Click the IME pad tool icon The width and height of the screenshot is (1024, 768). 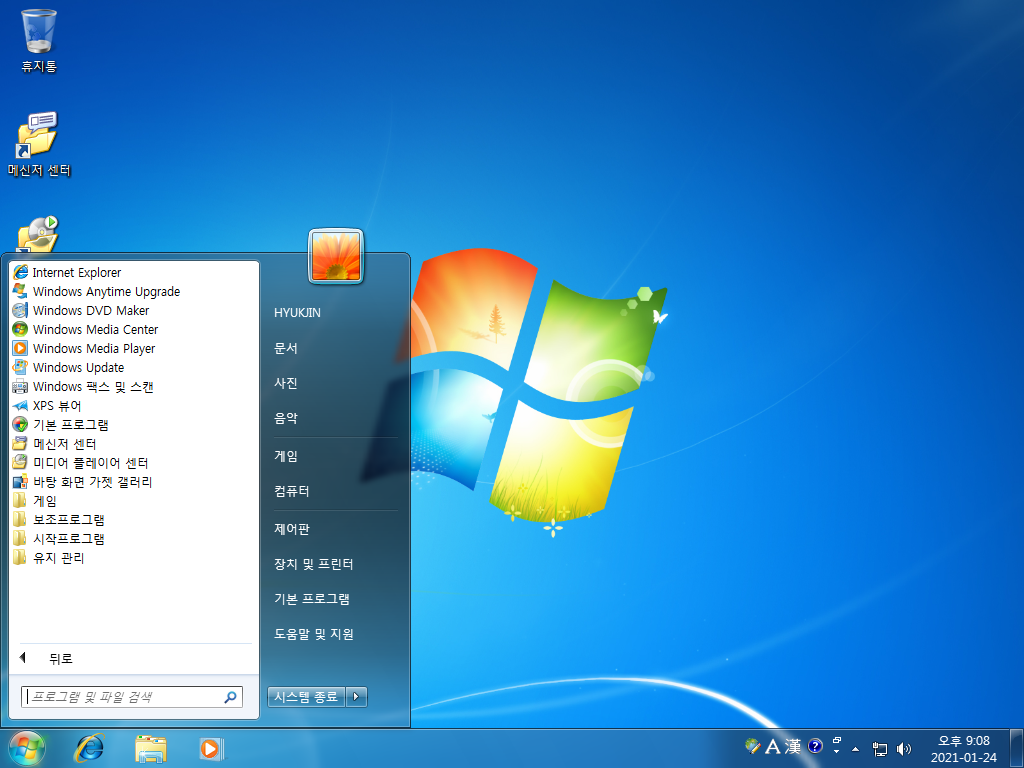[753, 746]
